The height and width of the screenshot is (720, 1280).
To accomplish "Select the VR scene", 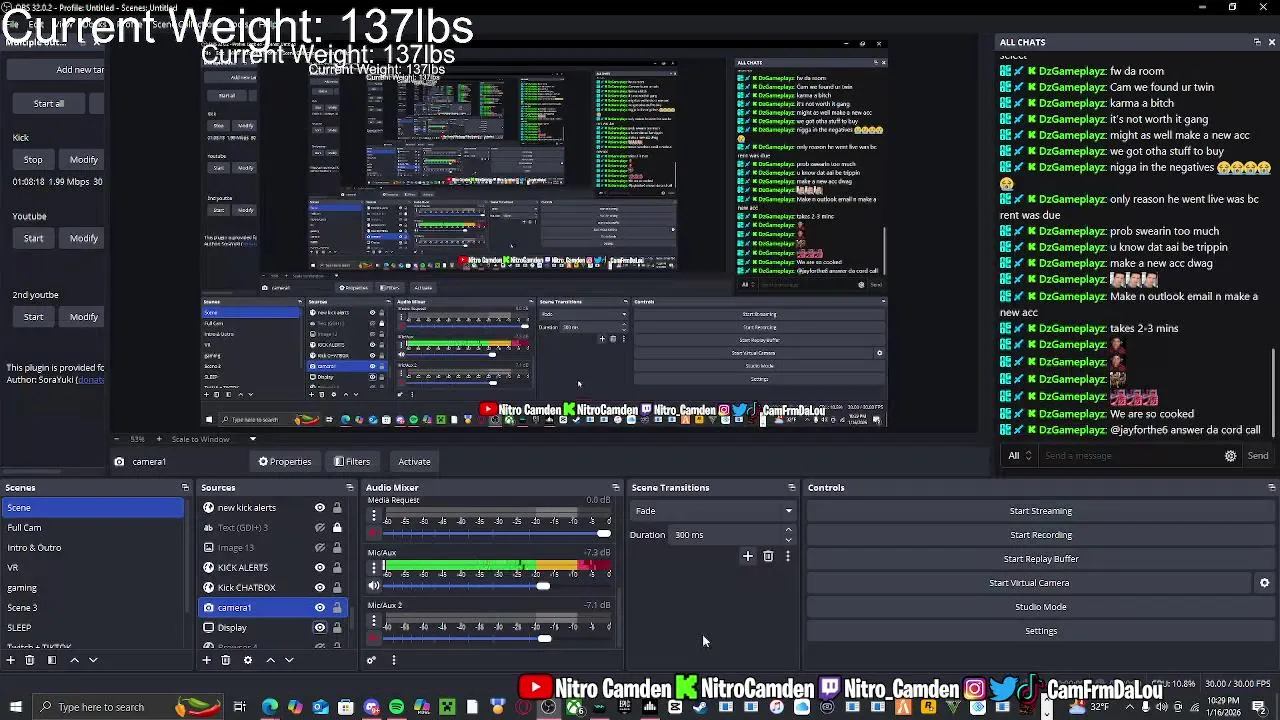I will (93, 568).
